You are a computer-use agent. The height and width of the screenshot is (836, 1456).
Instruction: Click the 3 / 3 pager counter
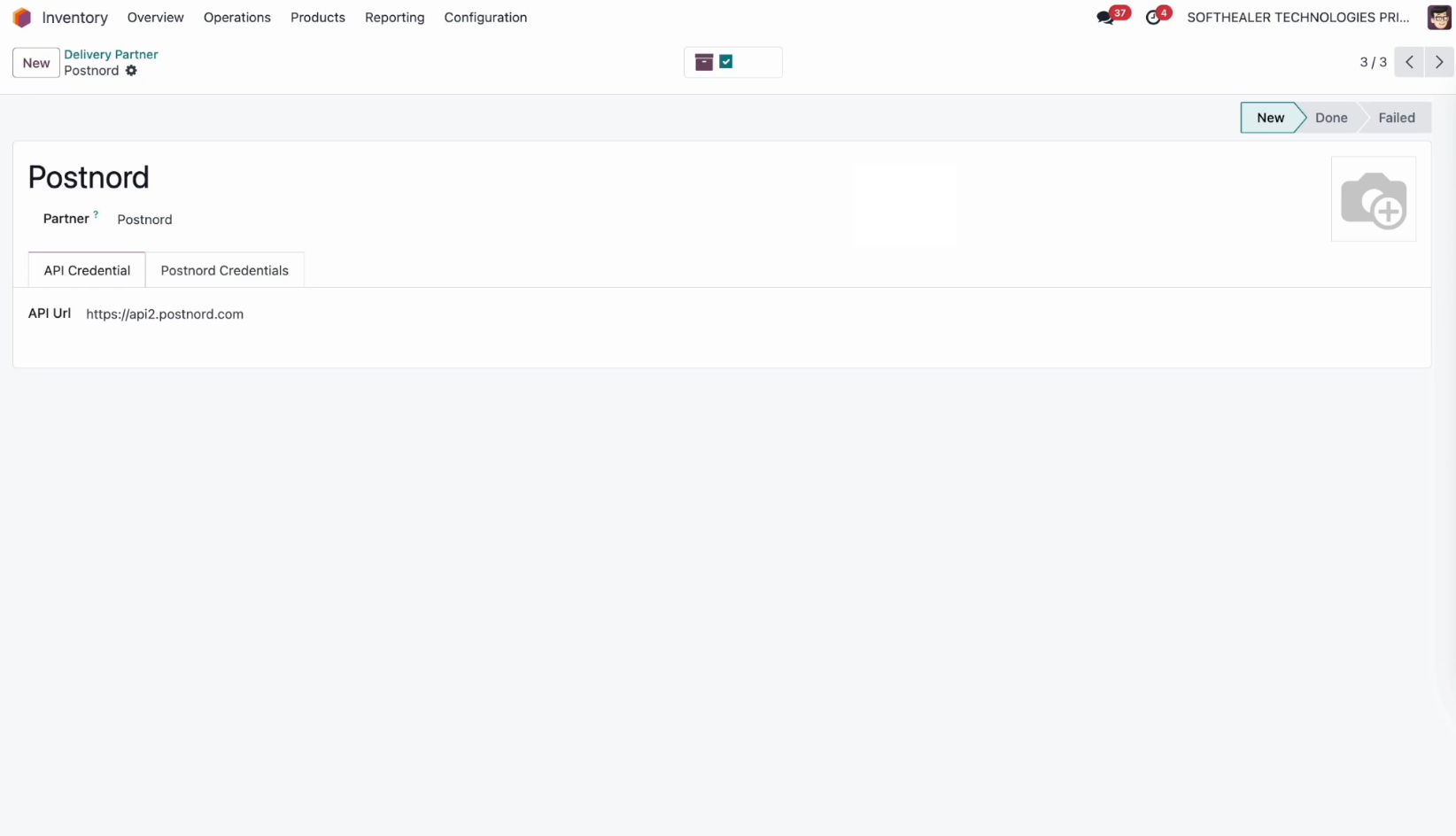pos(1374,62)
